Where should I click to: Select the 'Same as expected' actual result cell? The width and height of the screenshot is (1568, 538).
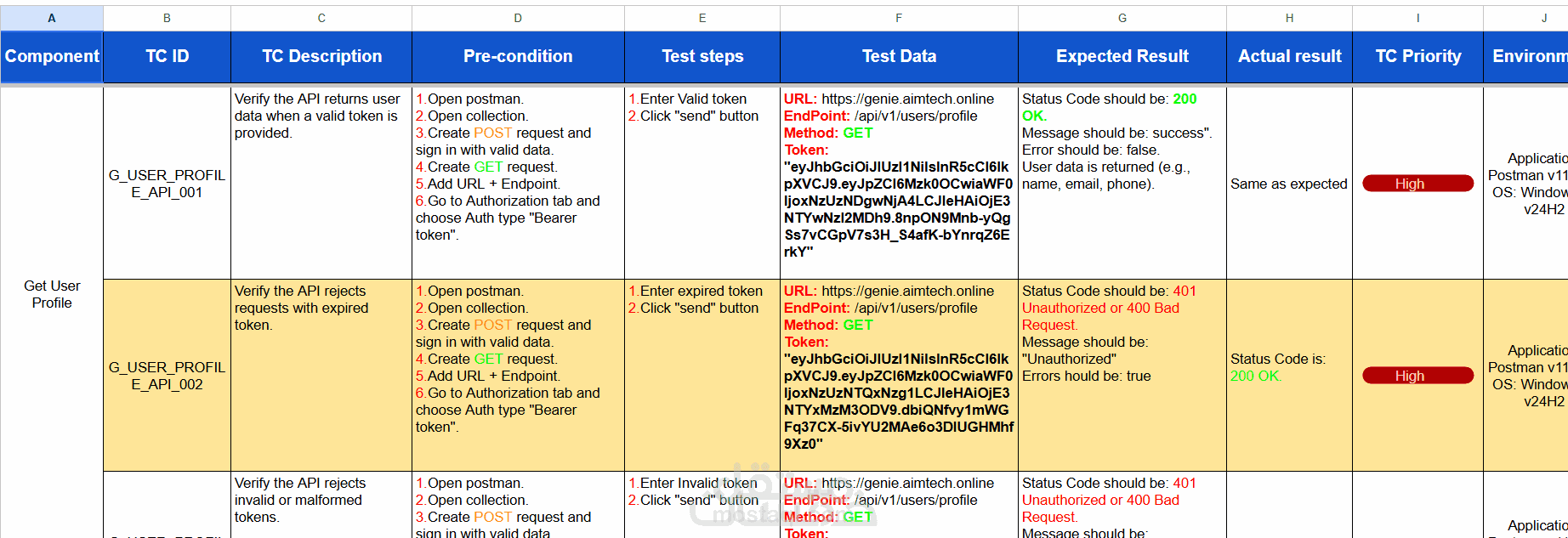click(1289, 184)
